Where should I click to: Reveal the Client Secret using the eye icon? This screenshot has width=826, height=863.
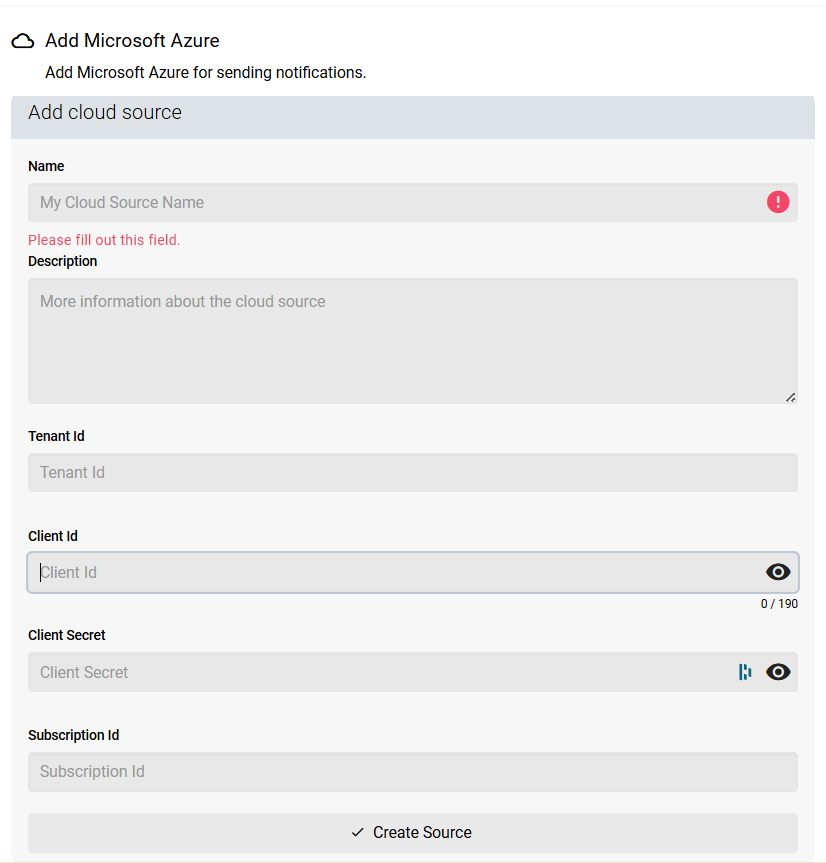[778, 672]
